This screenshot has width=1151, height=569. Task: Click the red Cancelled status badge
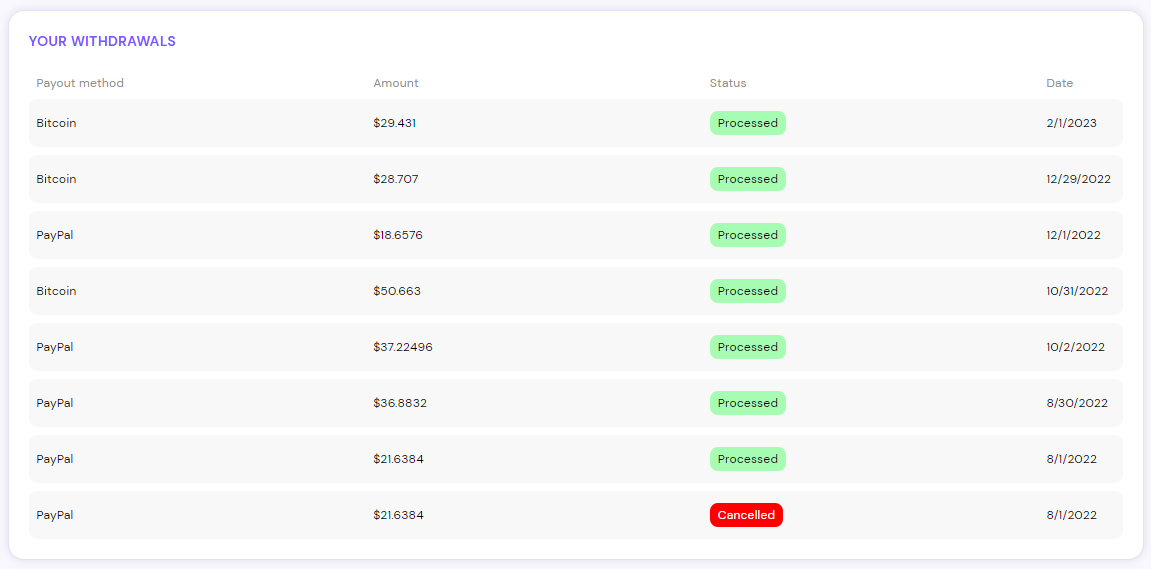746,515
